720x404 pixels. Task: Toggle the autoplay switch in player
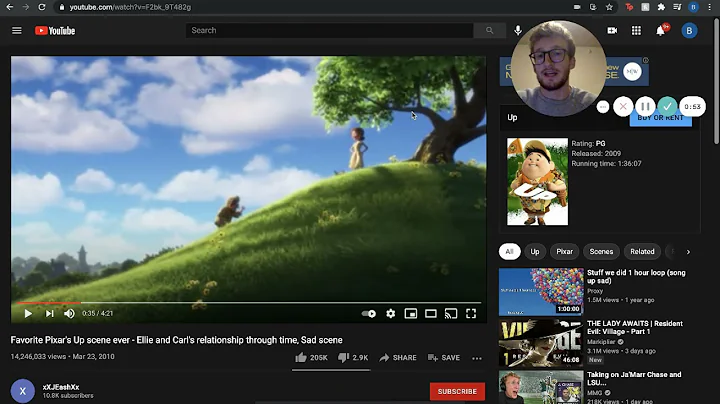pyautogui.click(x=369, y=314)
